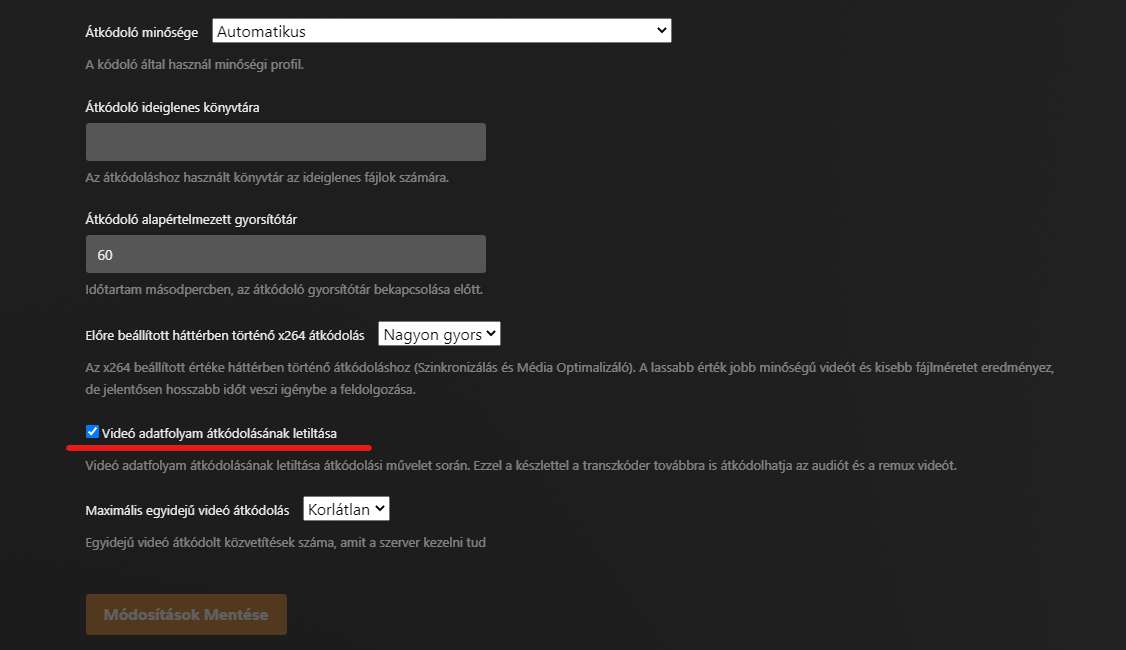This screenshot has height=650, width=1126.
Task: Open the Átkódoló minősége dropdown showing Automatikus
Action: tap(442, 31)
